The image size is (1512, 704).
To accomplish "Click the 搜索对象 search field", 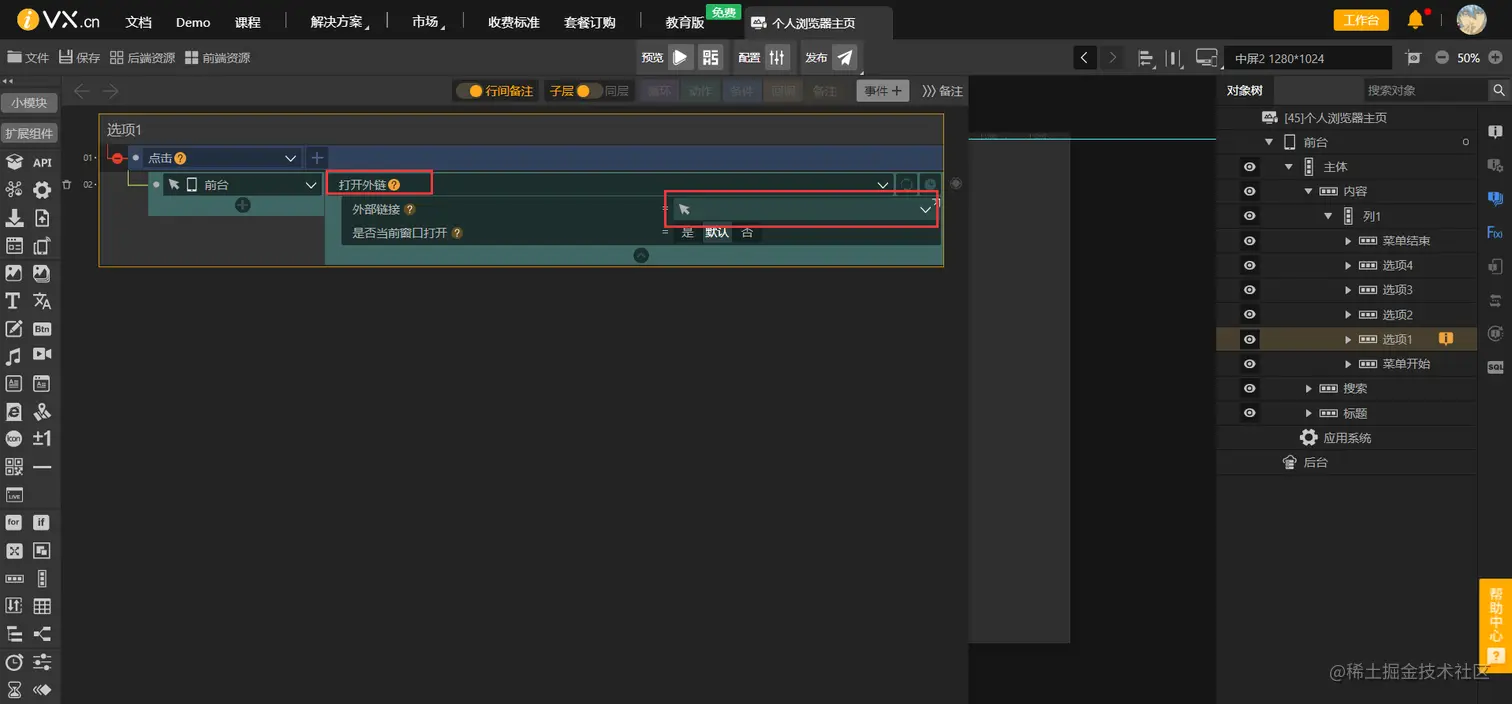I will pyautogui.click(x=1424, y=90).
